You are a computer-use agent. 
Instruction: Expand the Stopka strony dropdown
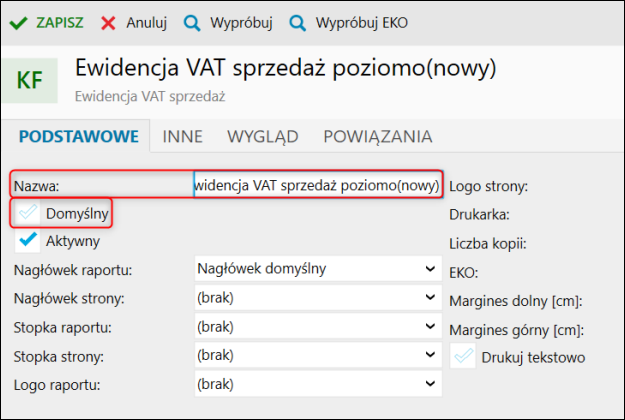311,356
